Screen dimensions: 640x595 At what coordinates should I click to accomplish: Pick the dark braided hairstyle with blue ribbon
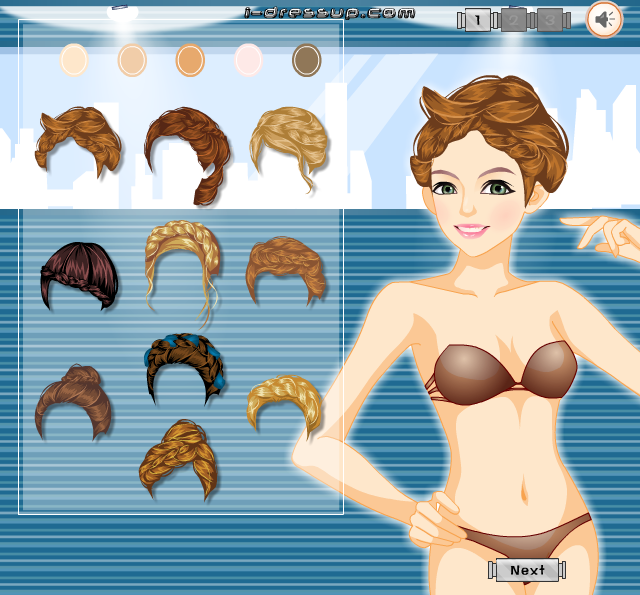(x=184, y=369)
